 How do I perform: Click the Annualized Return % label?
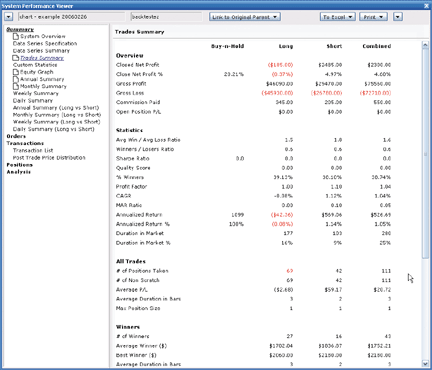[143, 224]
